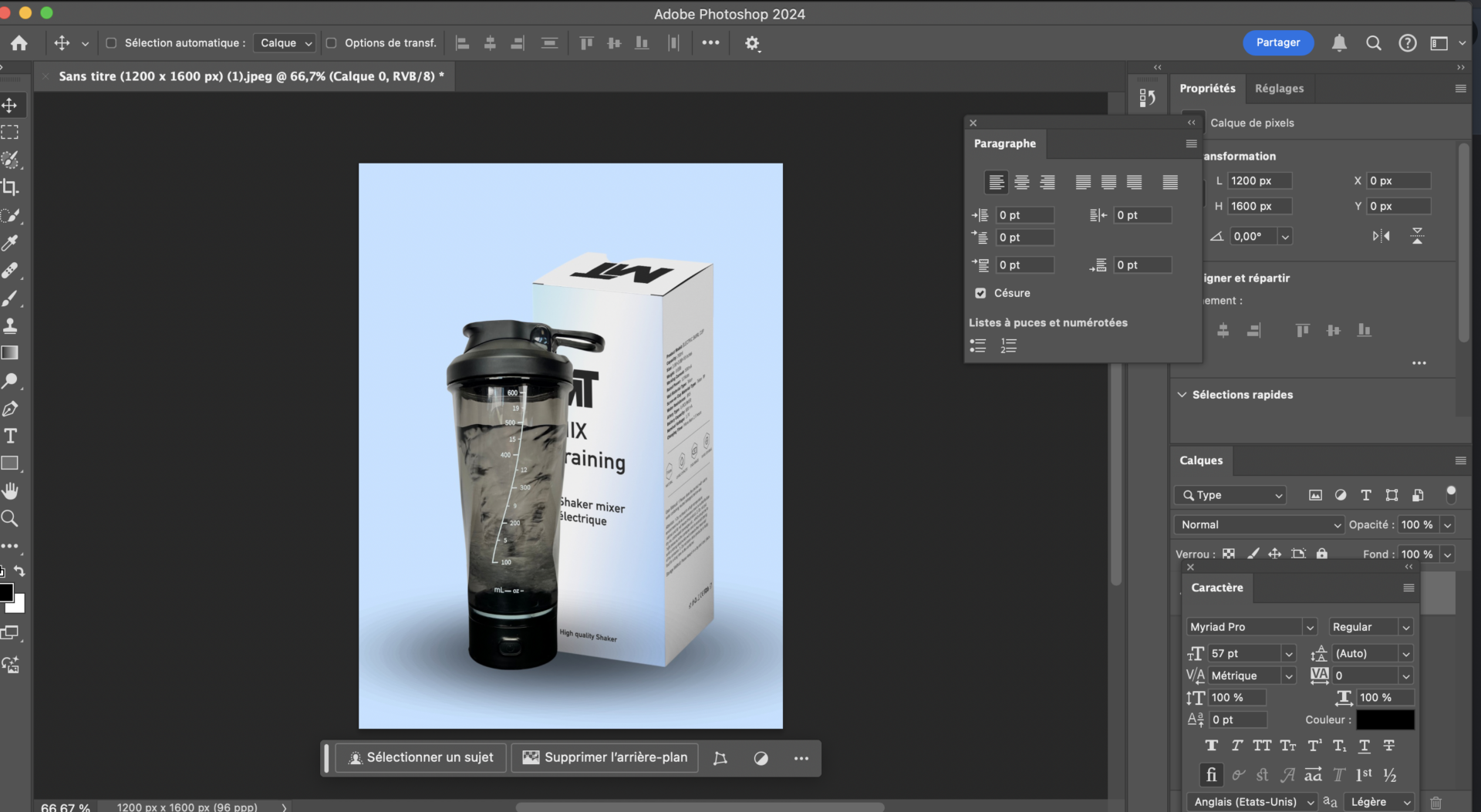Open the layer filter Type dropdown
The width and height of the screenshot is (1481, 812).
click(x=1230, y=495)
